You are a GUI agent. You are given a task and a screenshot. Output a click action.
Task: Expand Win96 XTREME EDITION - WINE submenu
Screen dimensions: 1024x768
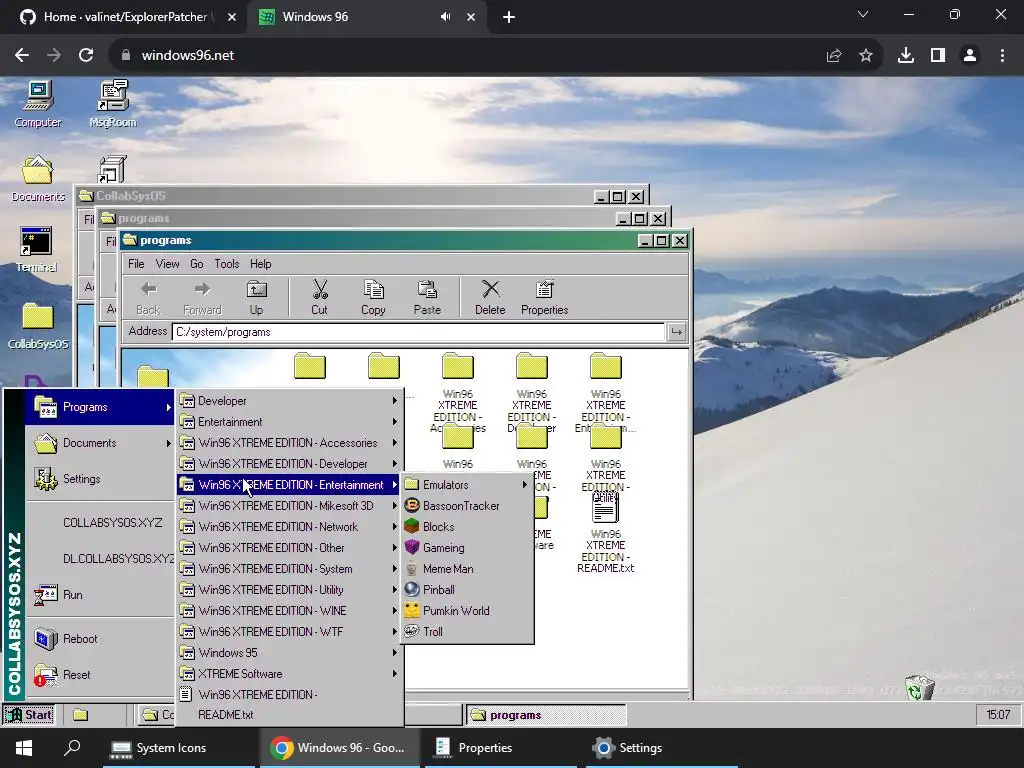click(289, 610)
